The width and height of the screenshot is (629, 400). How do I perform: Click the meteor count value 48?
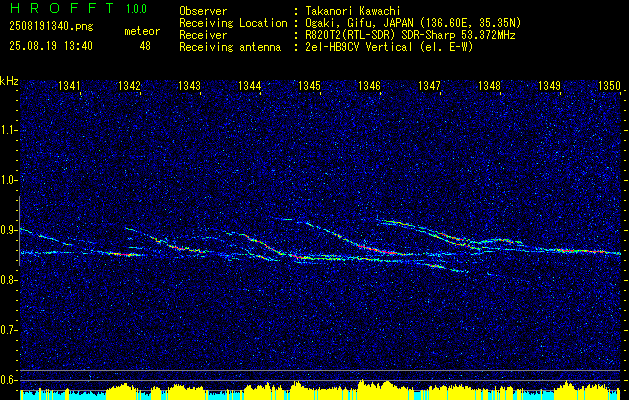click(x=145, y=46)
